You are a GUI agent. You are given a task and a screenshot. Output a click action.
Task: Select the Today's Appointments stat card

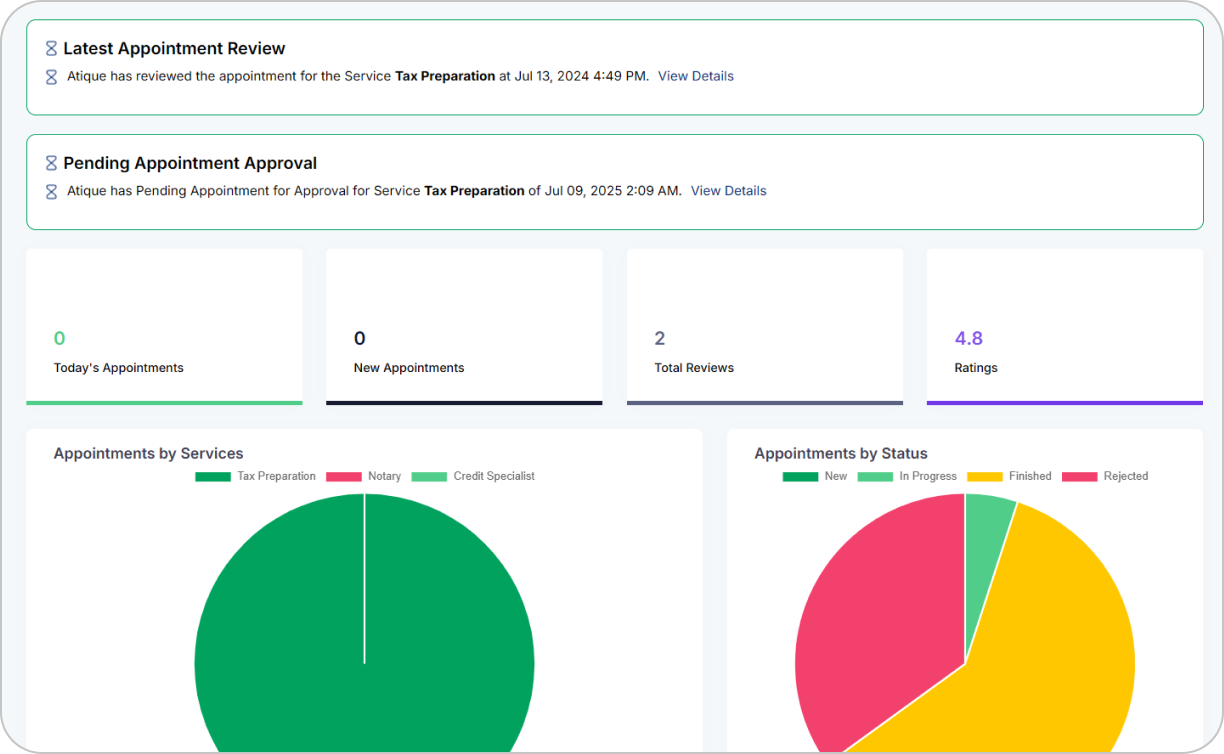click(x=164, y=327)
